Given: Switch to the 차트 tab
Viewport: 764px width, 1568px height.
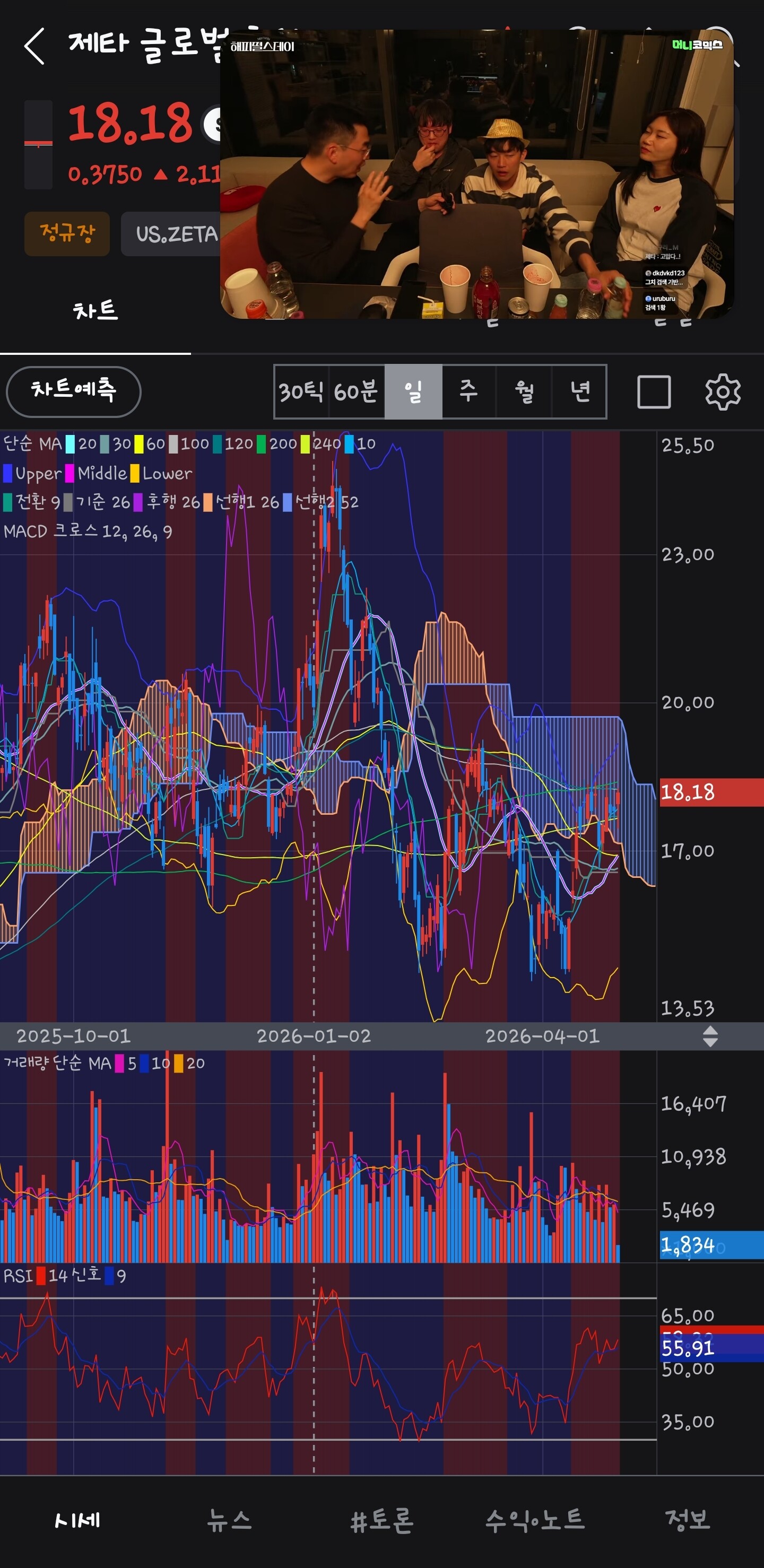Looking at the screenshot, I should click(95, 310).
